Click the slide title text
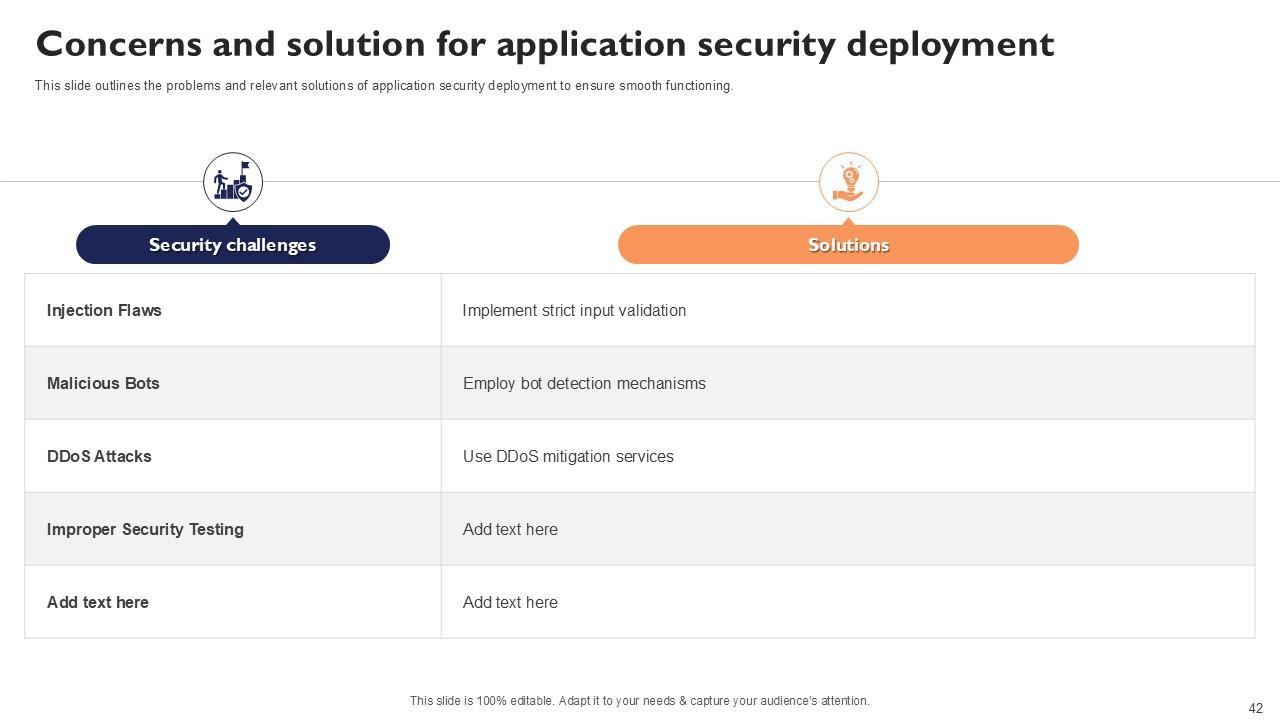Image resolution: width=1280 pixels, height=720 pixels. pyautogui.click(x=545, y=45)
